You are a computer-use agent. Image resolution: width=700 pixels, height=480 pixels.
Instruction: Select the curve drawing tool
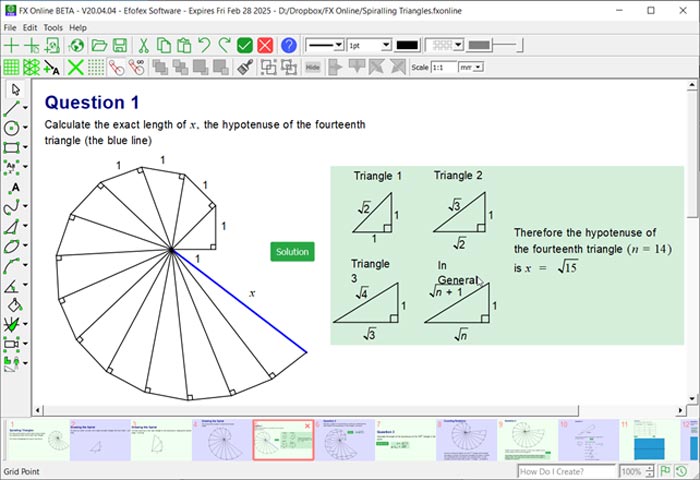12,206
